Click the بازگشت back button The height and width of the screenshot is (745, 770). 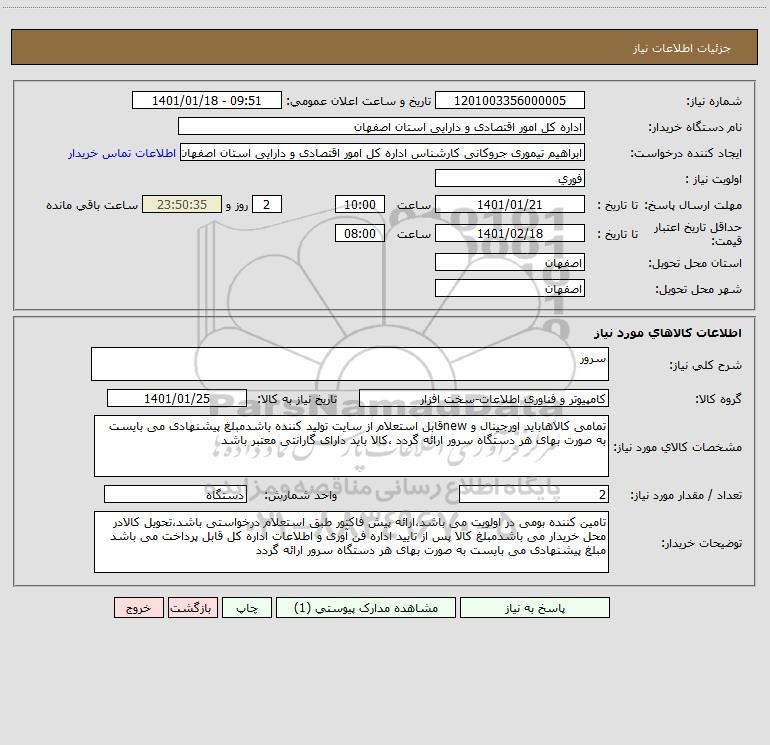click(x=192, y=607)
